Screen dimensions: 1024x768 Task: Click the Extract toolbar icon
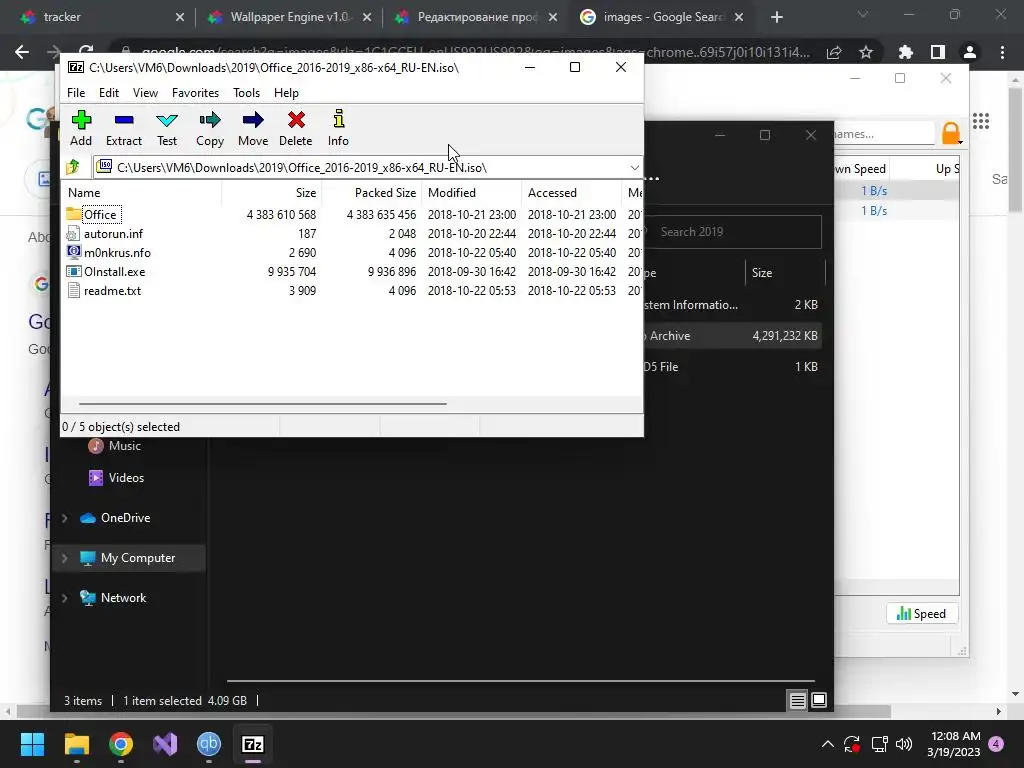(x=123, y=128)
